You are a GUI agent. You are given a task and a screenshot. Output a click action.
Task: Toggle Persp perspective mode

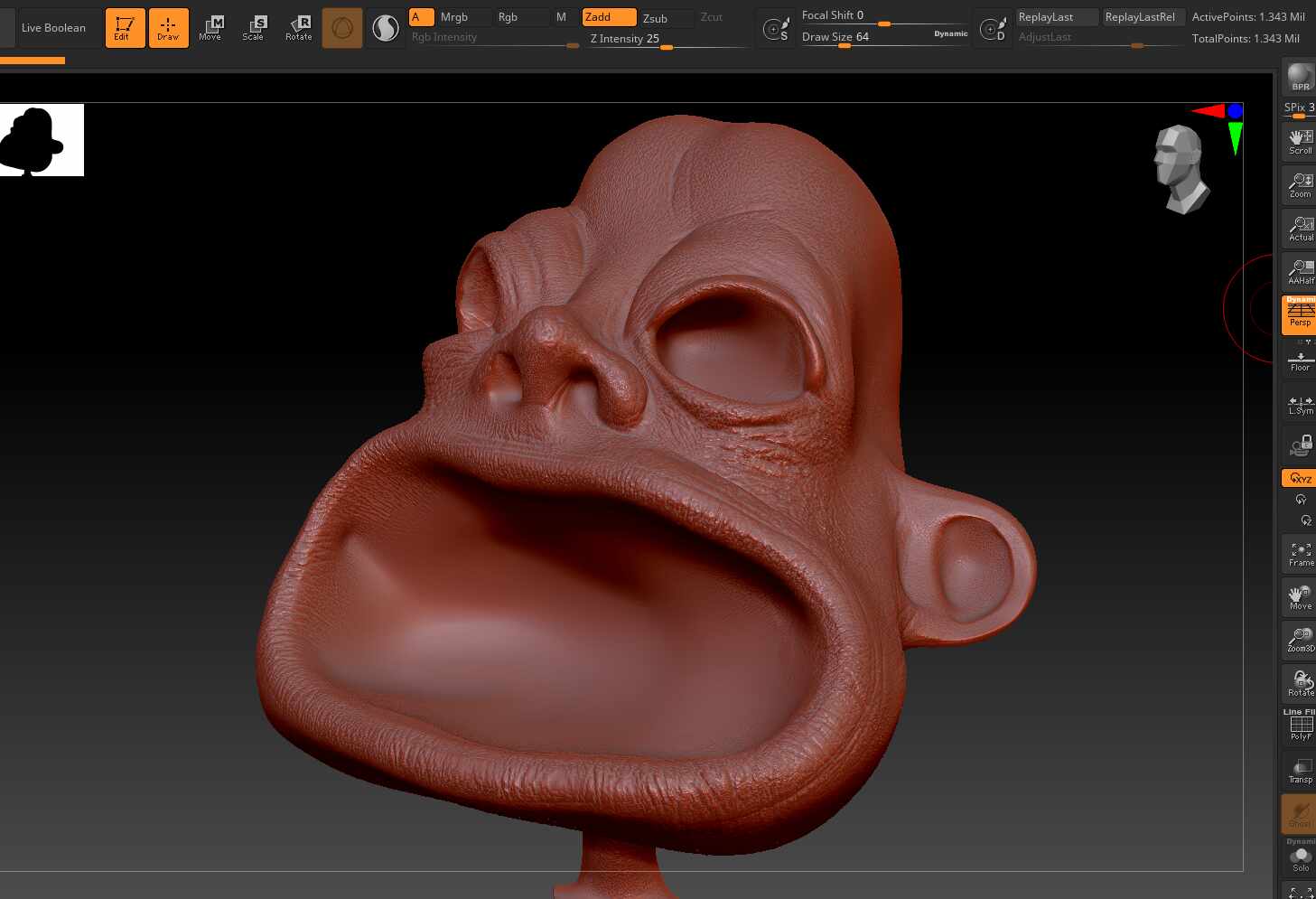point(1300,314)
